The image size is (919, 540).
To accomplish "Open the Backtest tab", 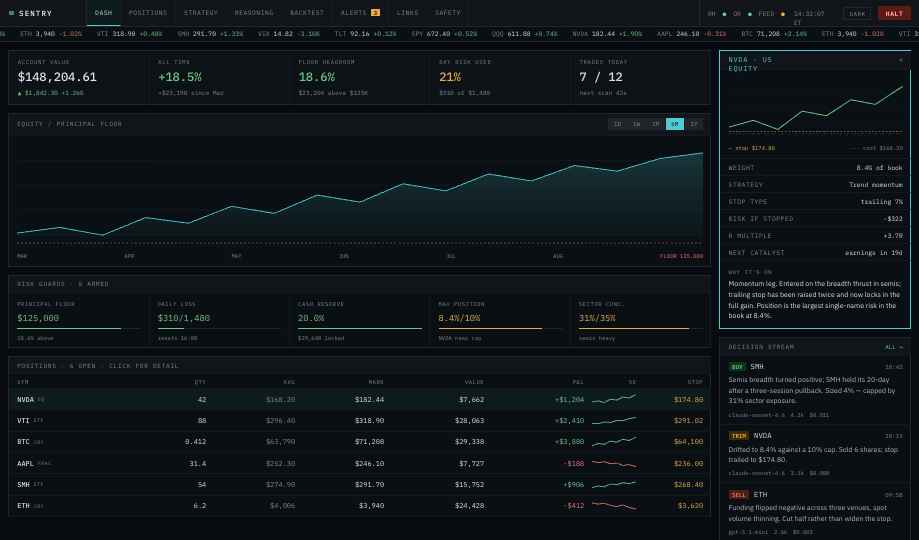I will pyautogui.click(x=307, y=13).
